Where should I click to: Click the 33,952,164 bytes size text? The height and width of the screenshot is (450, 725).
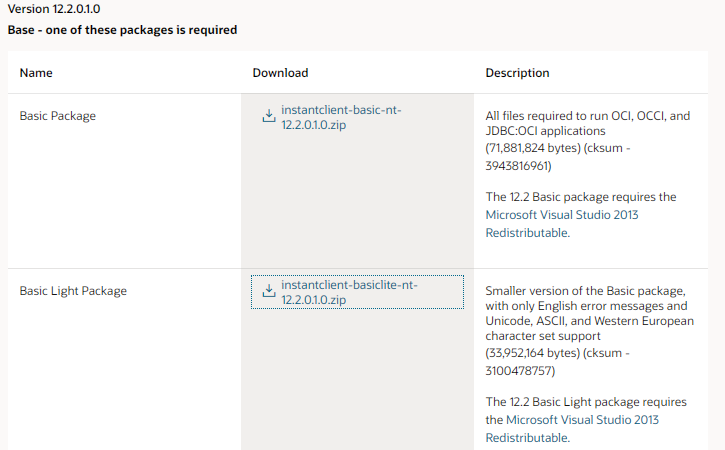536,353
